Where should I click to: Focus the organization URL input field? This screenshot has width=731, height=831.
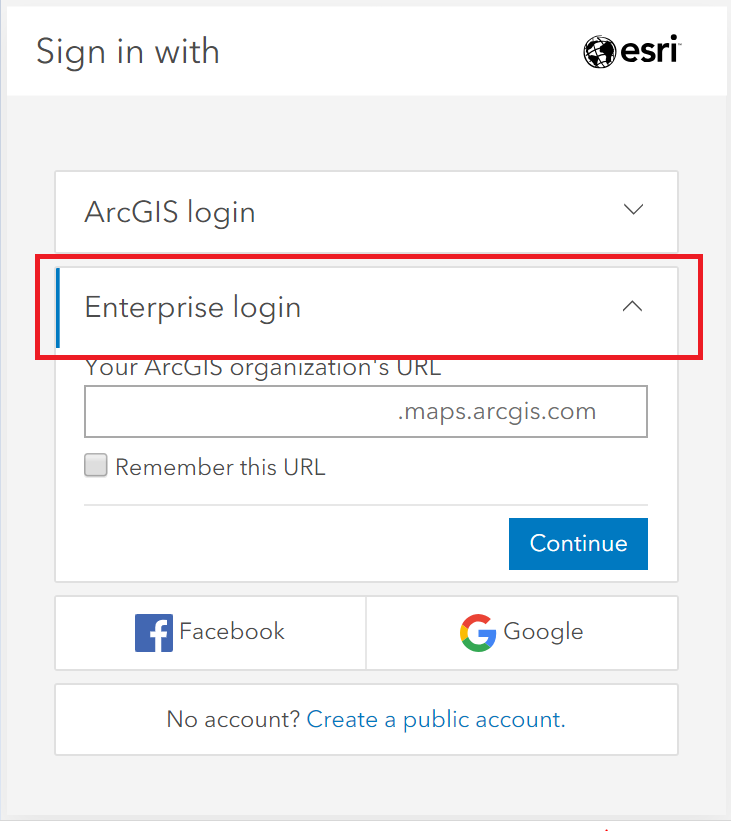tap(366, 411)
